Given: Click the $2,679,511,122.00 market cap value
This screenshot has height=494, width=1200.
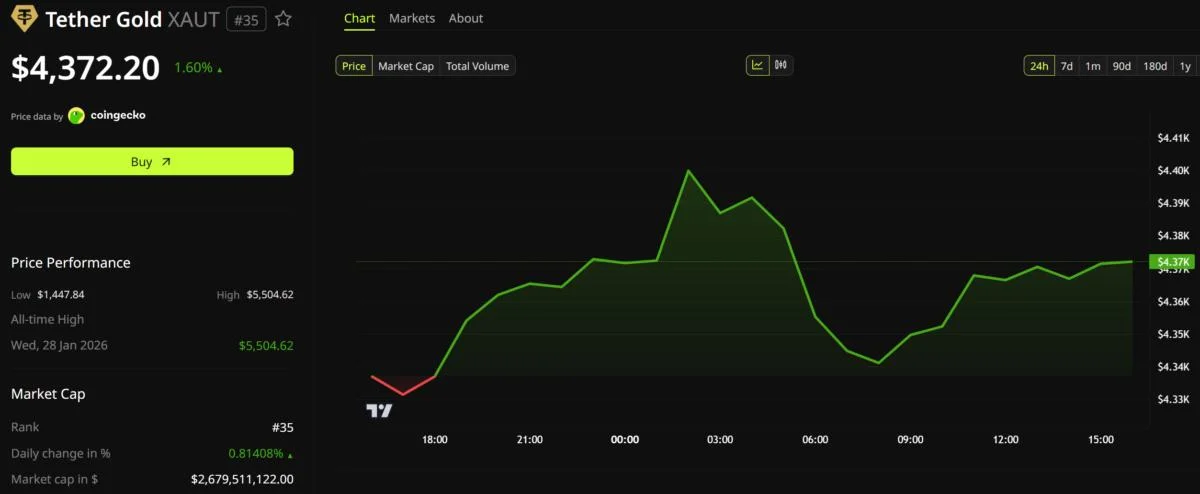Looking at the screenshot, I should tap(242, 479).
